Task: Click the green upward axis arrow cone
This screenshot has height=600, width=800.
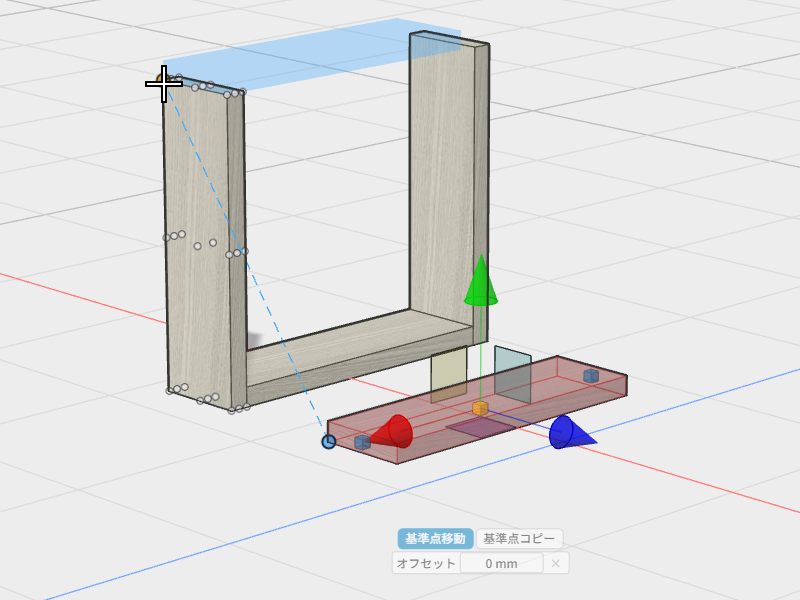Action: click(481, 281)
